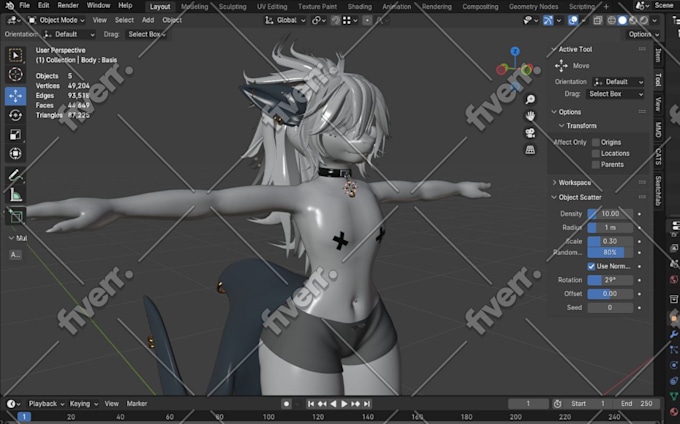
Task: Switch to wireframe shading
Action: tap(611, 20)
